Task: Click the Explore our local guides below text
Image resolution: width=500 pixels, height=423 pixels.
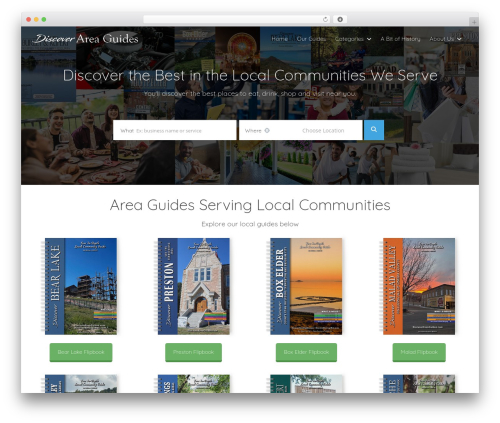Action: point(250,224)
